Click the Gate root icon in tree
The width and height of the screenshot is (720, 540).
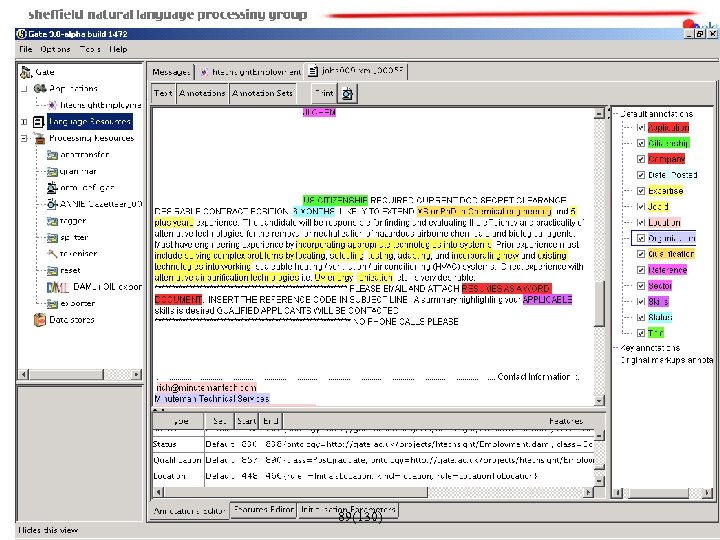pos(26,72)
